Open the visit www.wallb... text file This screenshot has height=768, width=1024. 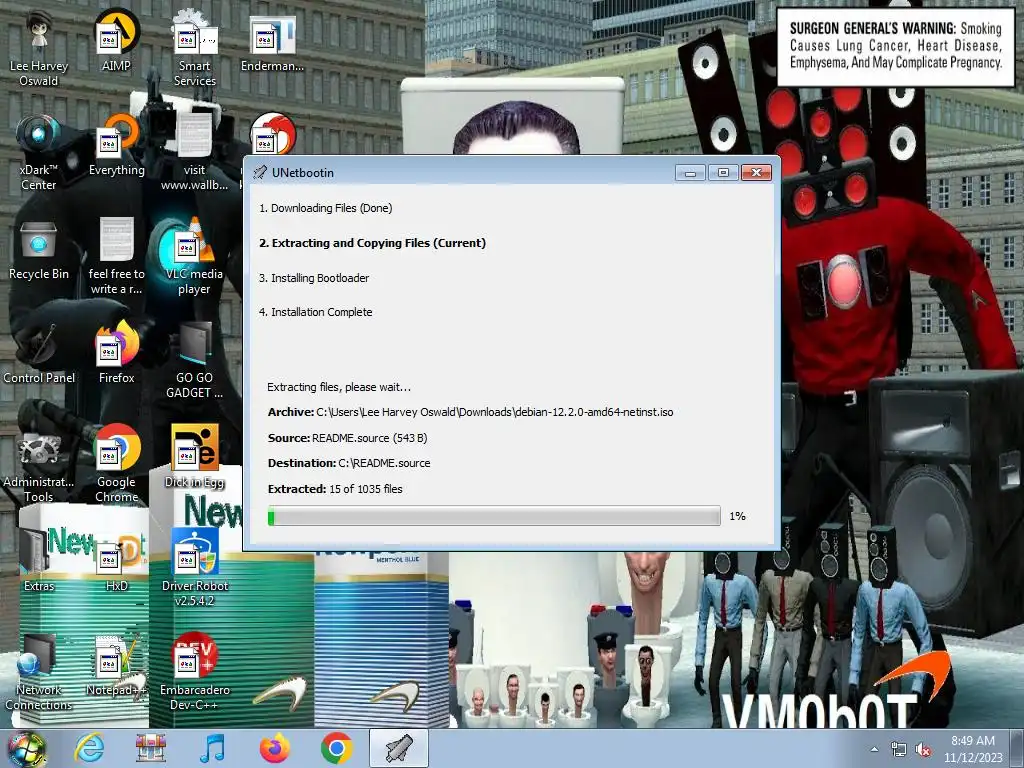[195, 152]
